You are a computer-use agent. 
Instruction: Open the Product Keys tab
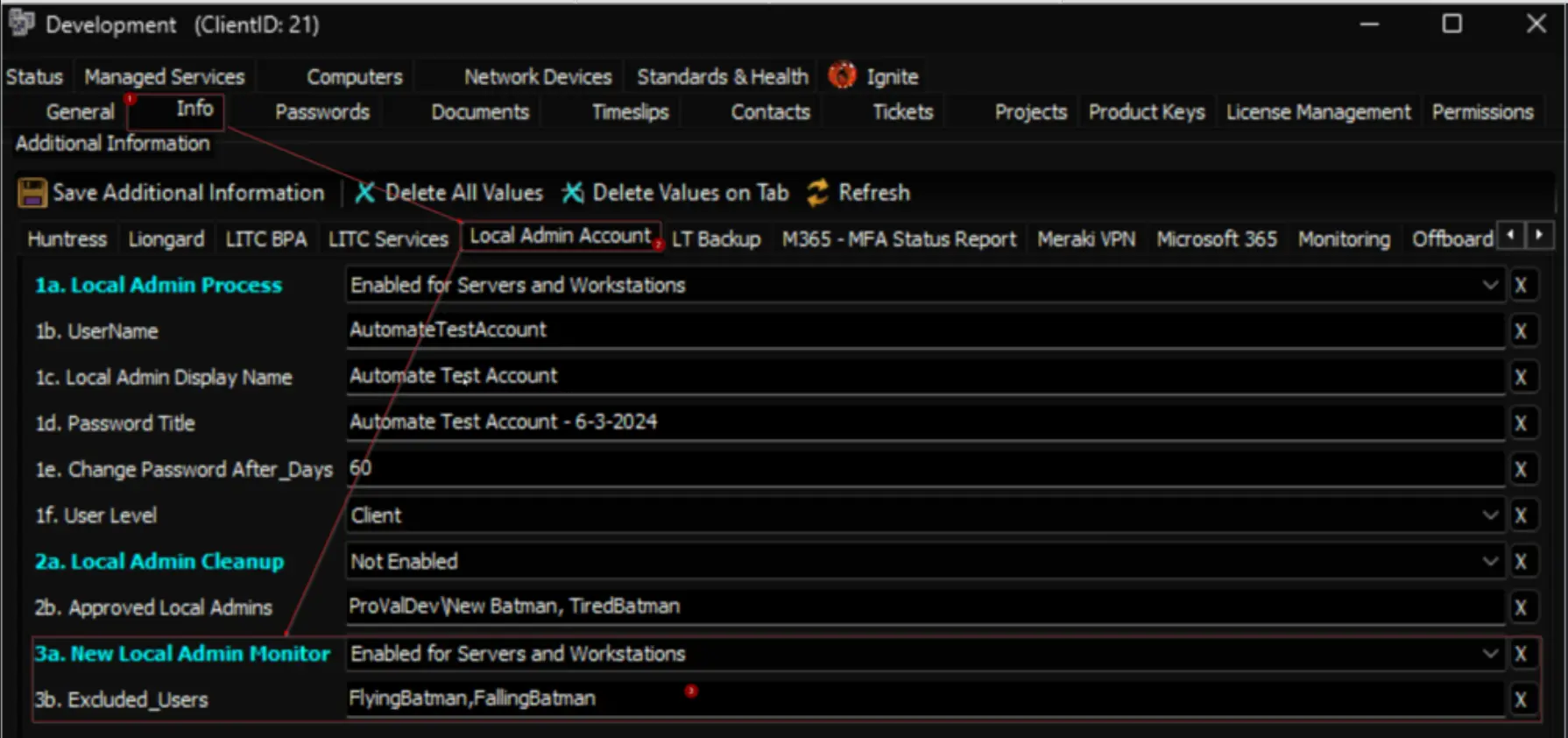1147,112
